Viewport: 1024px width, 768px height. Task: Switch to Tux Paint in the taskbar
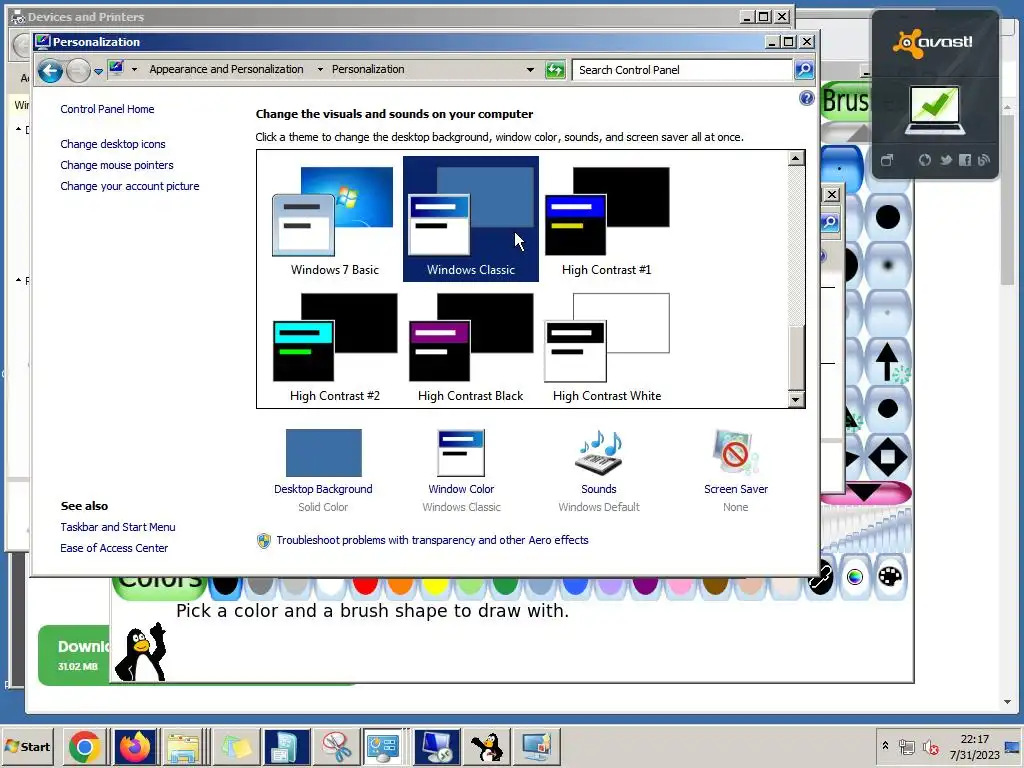[487, 747]
